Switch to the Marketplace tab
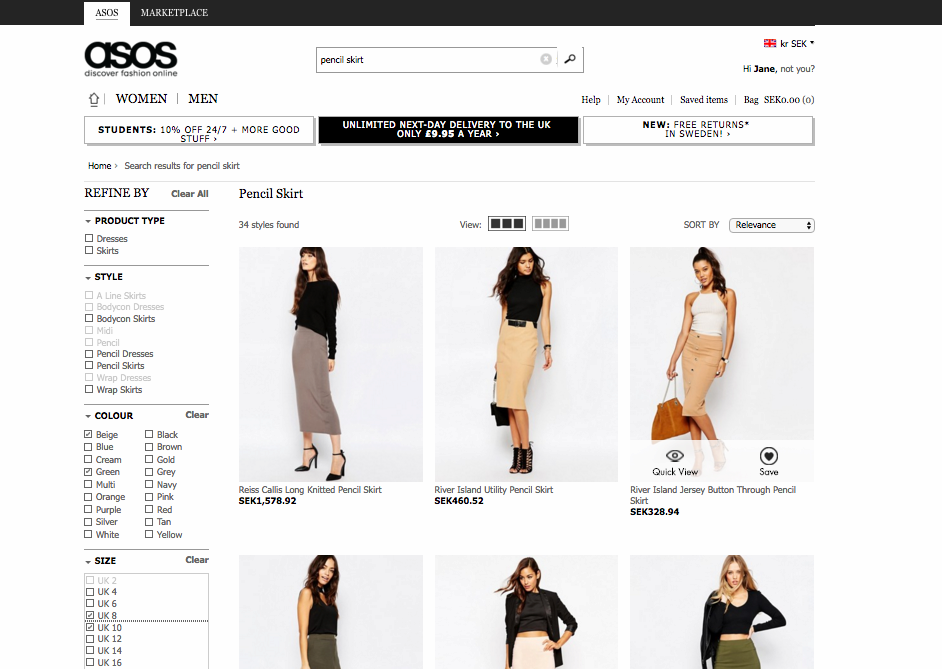Viewport: 942px width, 669px height. [x=174, y=13]
